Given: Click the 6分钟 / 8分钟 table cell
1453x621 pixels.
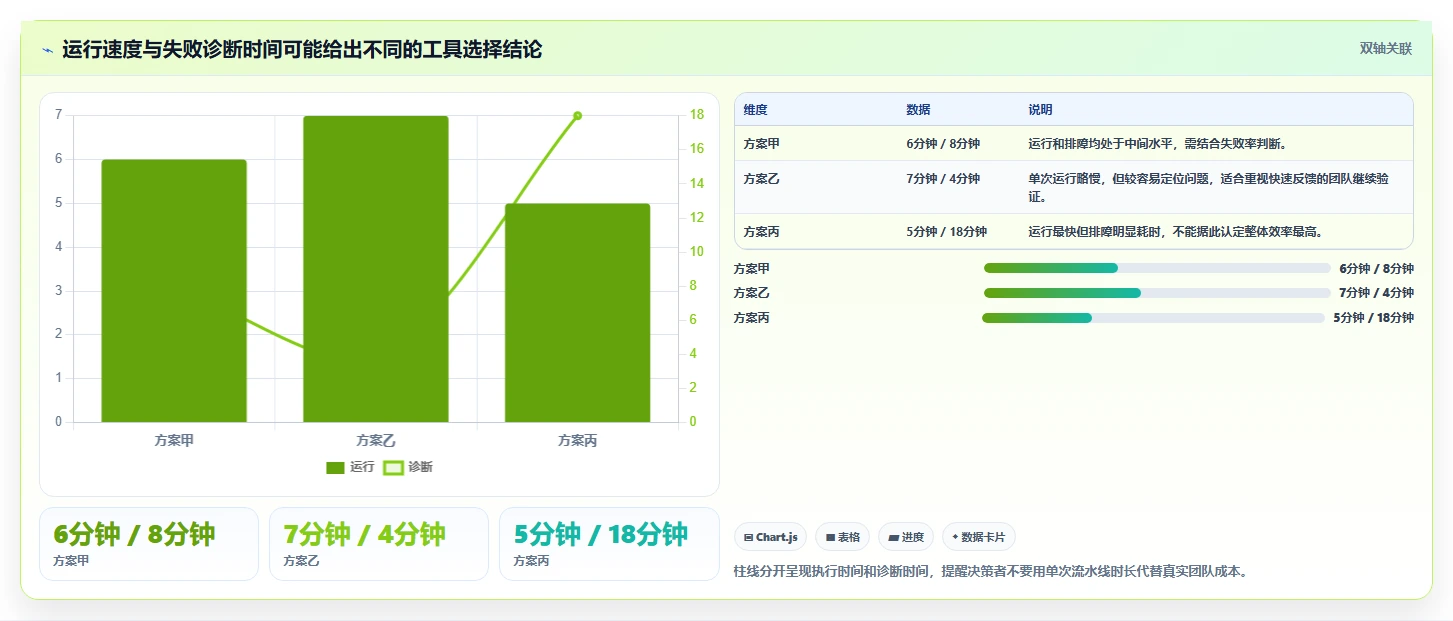Looking at the screenshot, I should (x=943, y=144).
